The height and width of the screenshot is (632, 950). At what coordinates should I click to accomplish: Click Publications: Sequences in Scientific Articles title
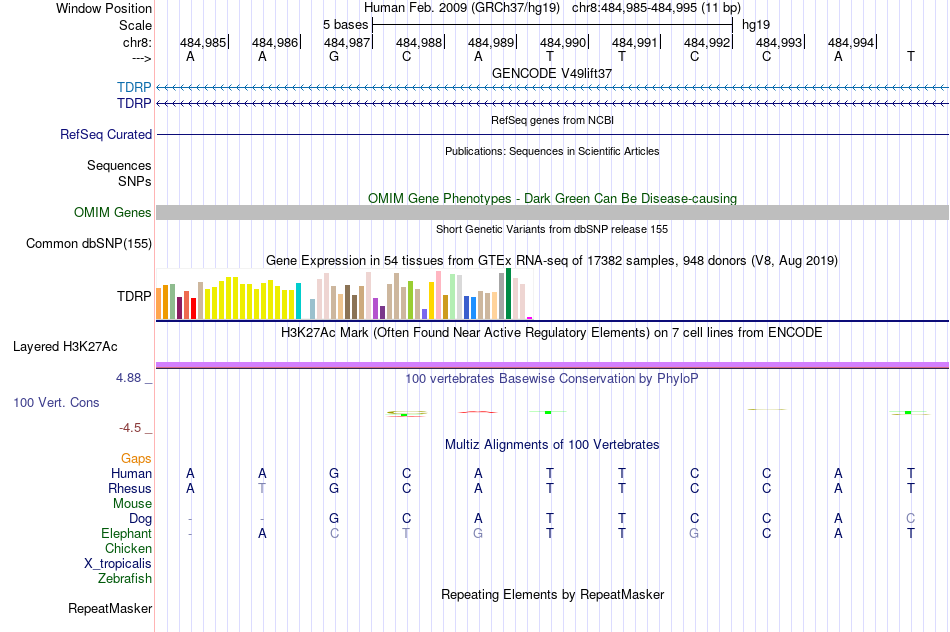point(552,151)
